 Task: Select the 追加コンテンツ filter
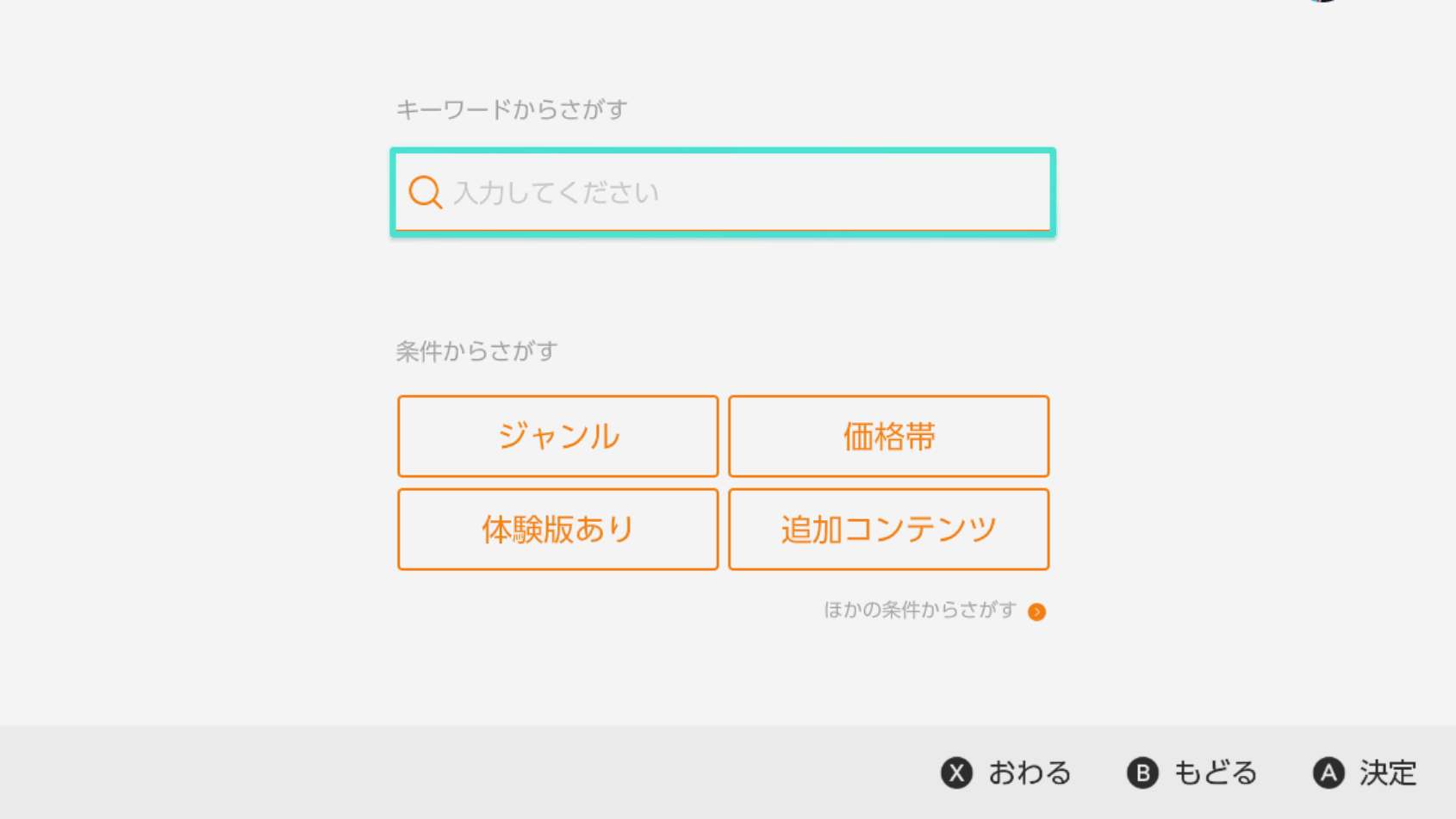[x=888, y=530]
